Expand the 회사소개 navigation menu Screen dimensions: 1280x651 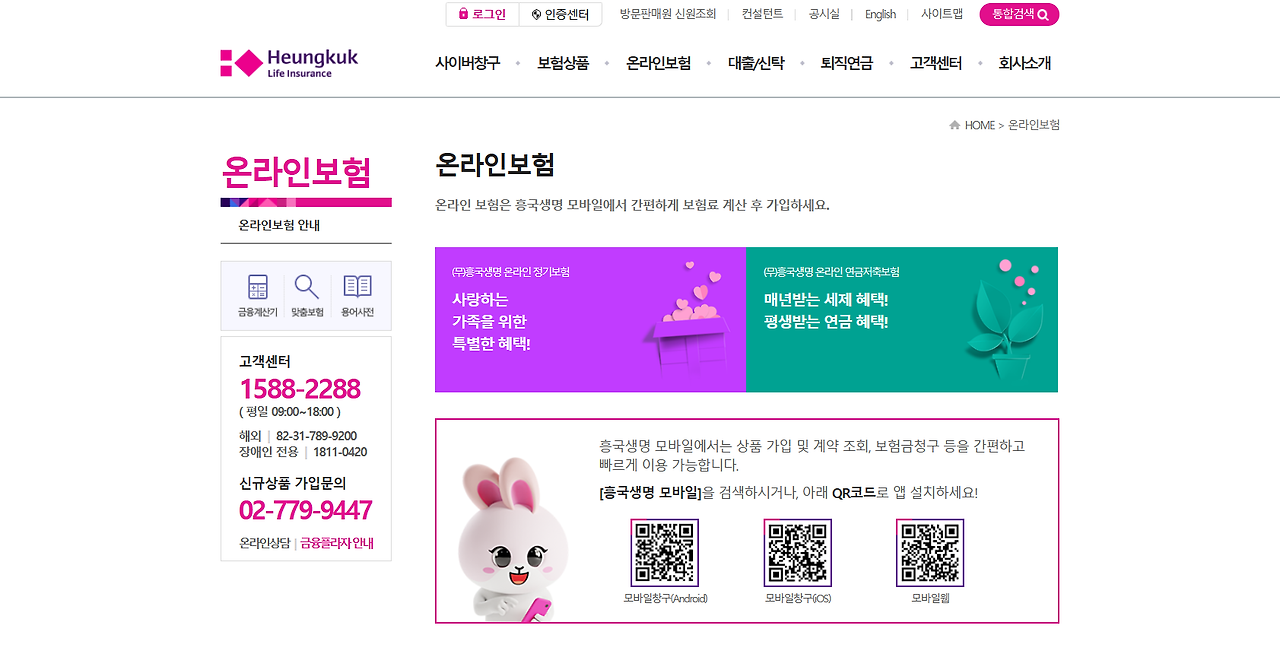point(1025,63)
